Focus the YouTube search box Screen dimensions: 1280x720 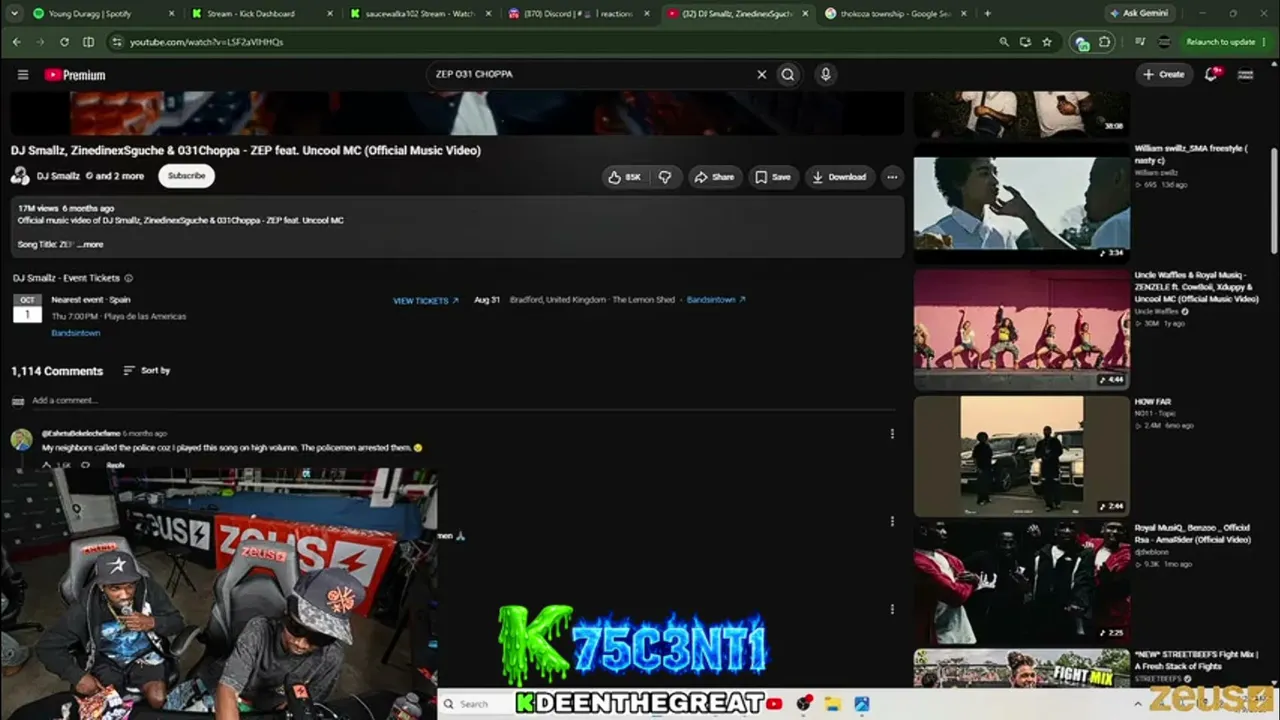pos(590,74)
